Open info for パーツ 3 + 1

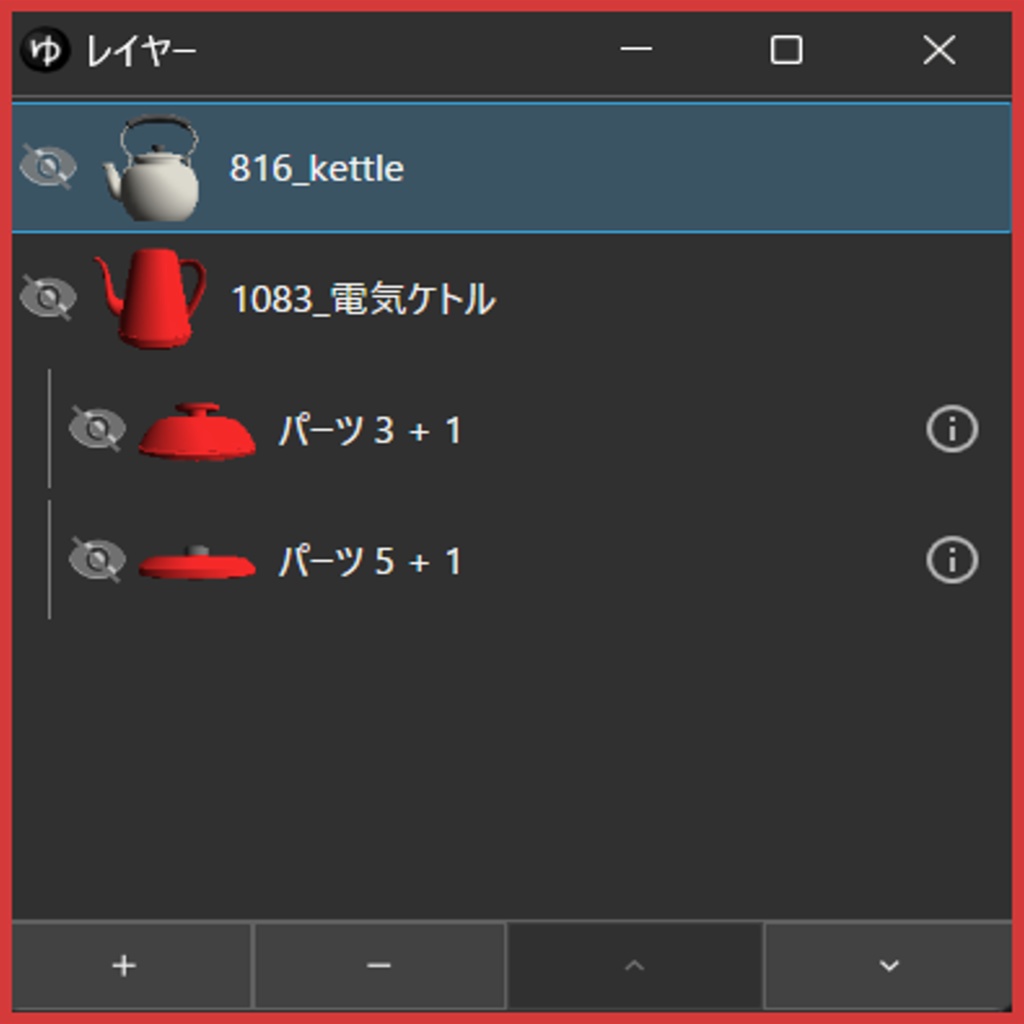pos(951,430)
